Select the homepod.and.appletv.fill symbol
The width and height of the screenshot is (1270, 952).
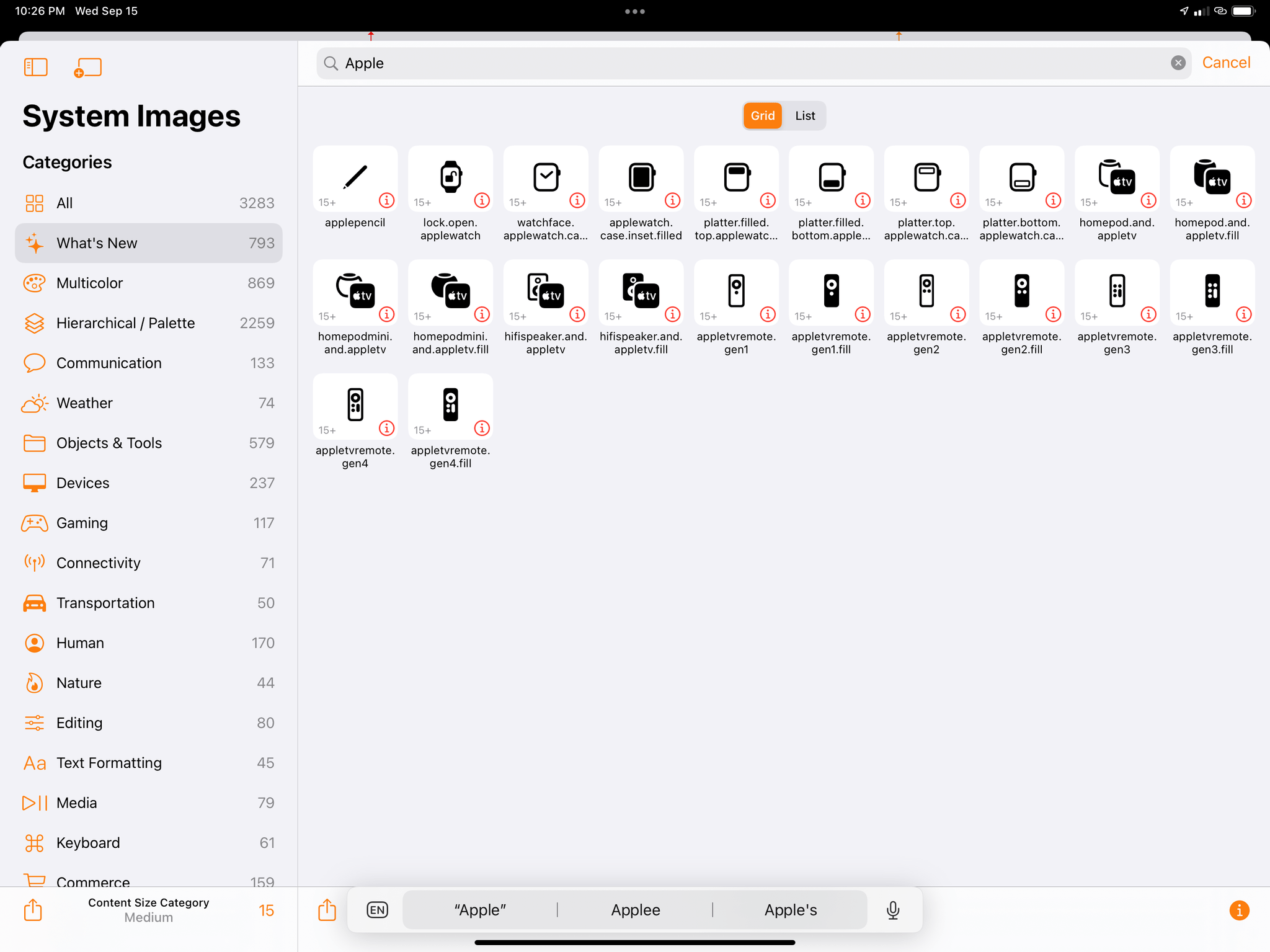pos(1212,177)
